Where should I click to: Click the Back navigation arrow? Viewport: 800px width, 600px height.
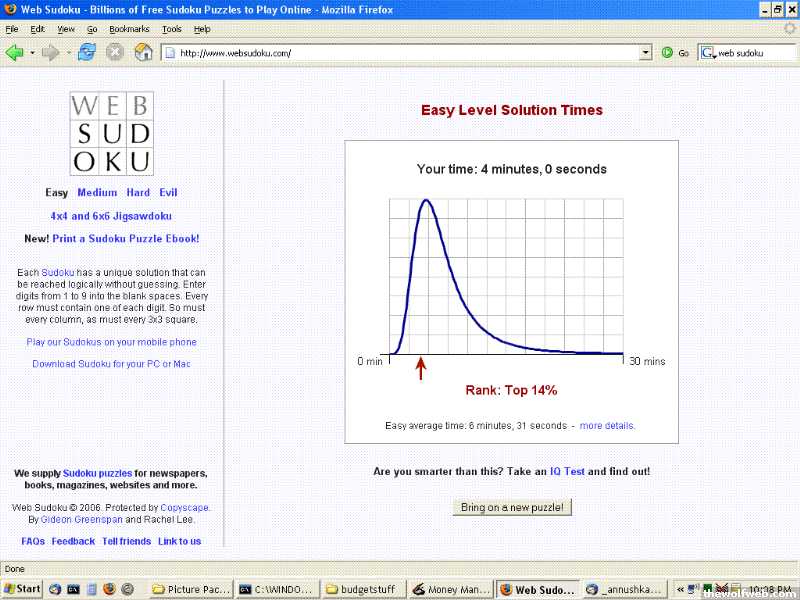[x=14, y=52]
